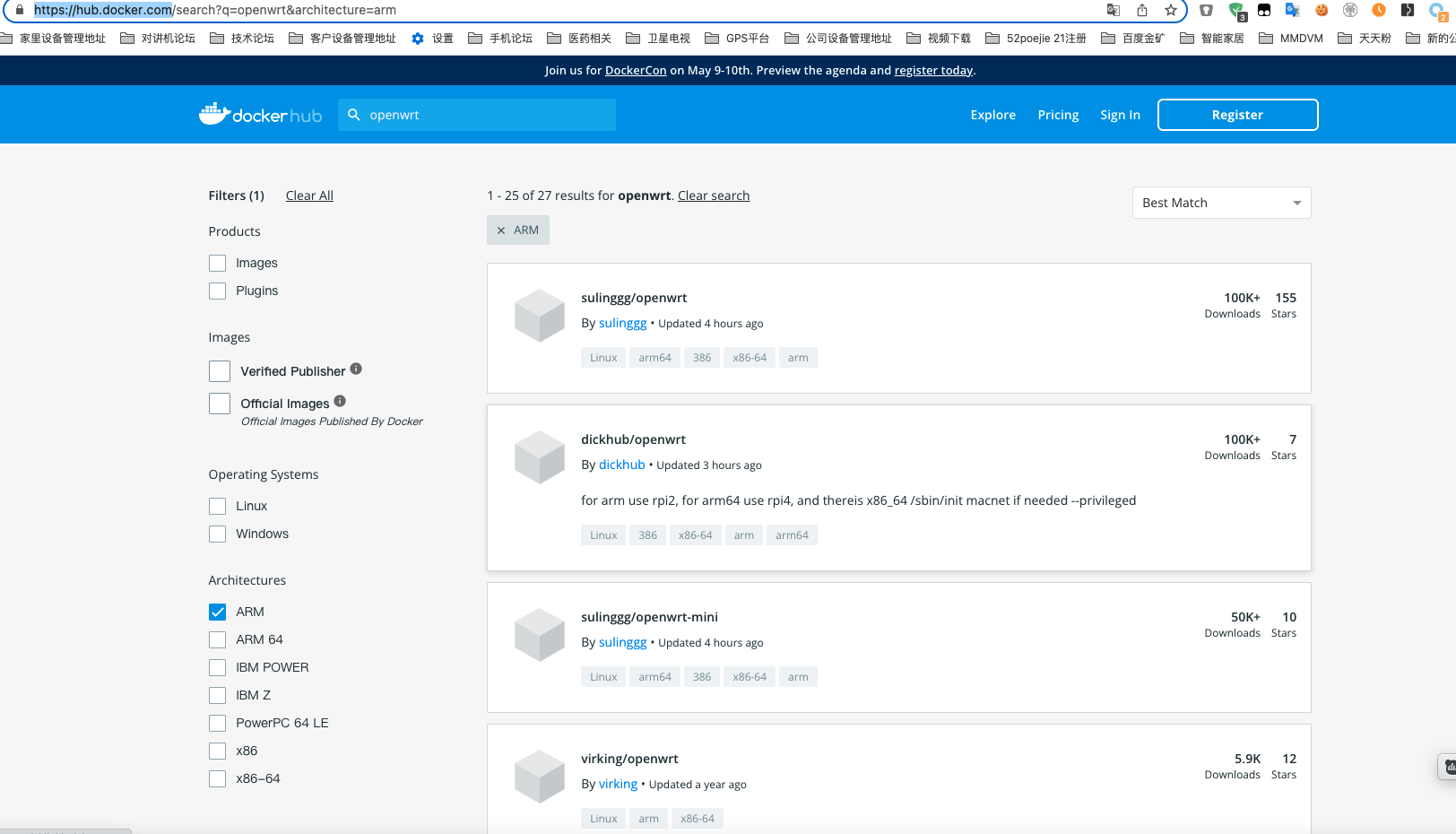1456x834 pixels.
Task: Open the sulinggg author link under openwrt-mini
Action: tap(622, 642)
